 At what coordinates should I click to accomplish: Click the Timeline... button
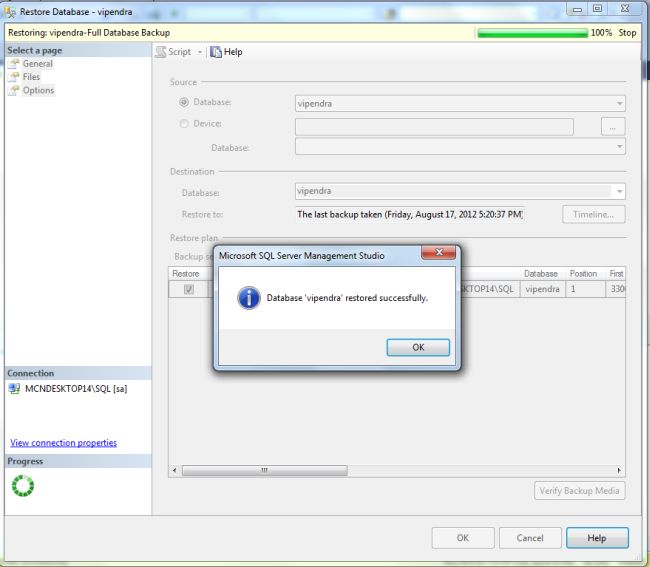coord(593,214)
